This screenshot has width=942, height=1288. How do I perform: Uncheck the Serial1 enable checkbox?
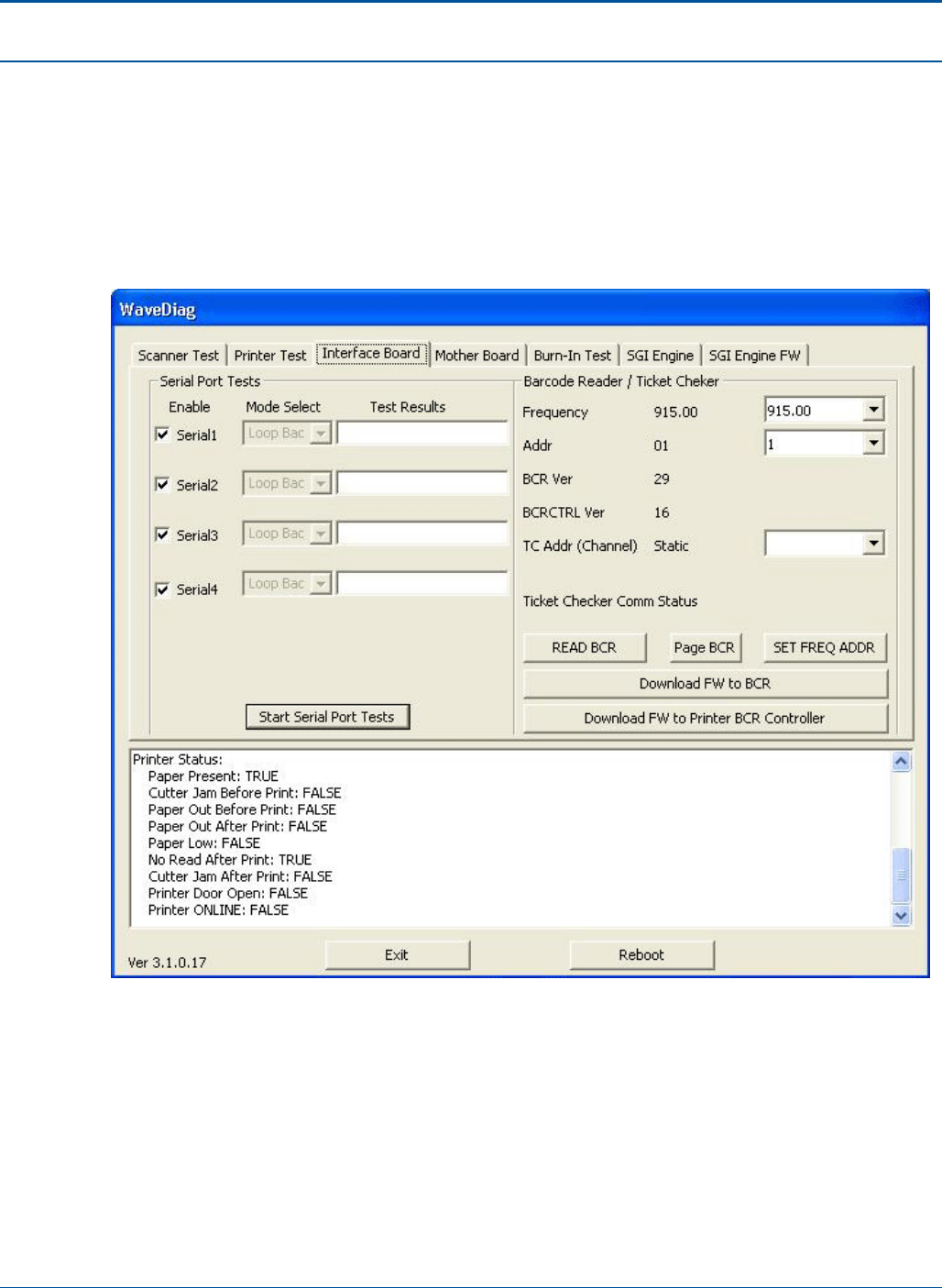click(x=162, y=435)
